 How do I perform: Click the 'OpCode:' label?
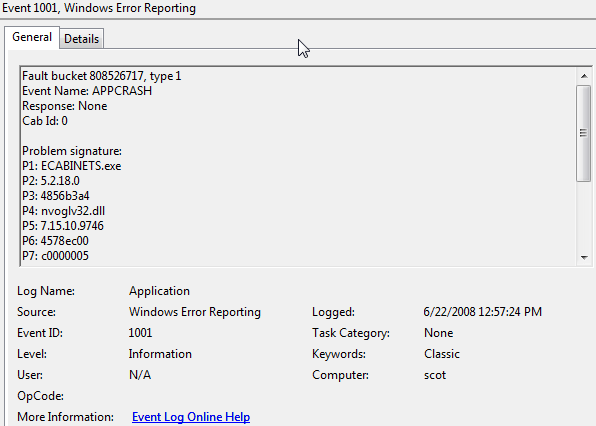[40, 396]
